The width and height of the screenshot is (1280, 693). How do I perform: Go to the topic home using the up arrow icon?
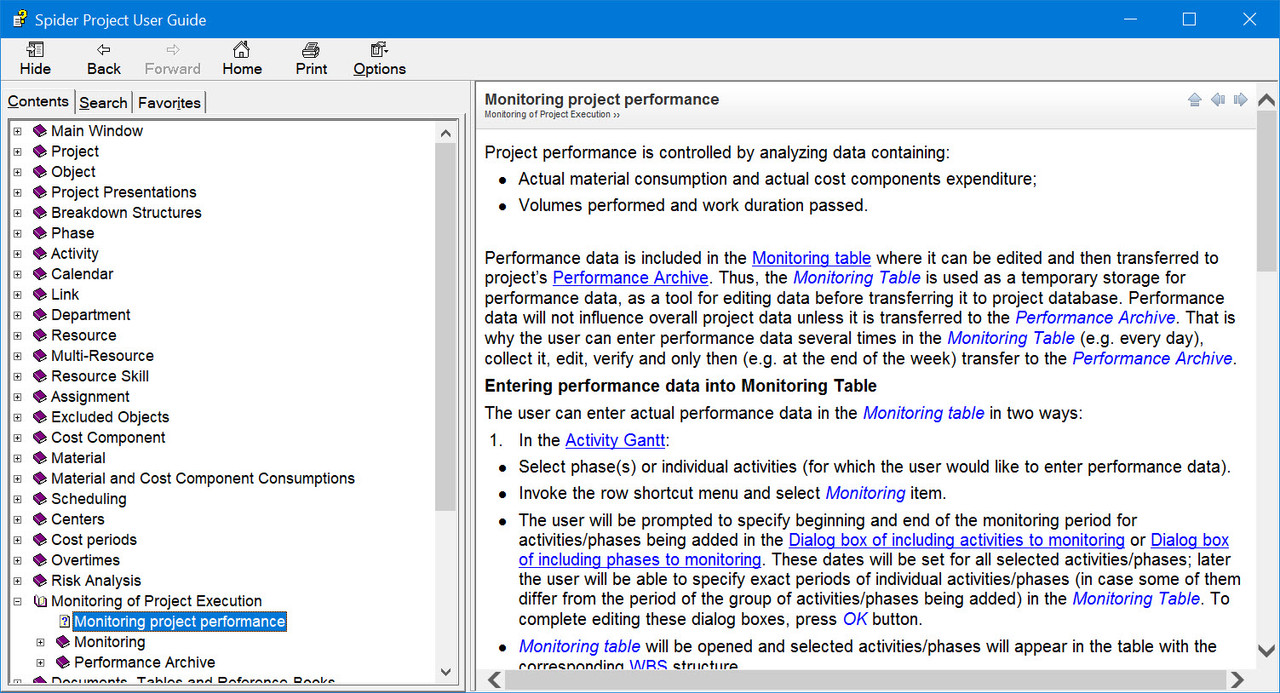pyautogui.click(x=1194, y=100)
